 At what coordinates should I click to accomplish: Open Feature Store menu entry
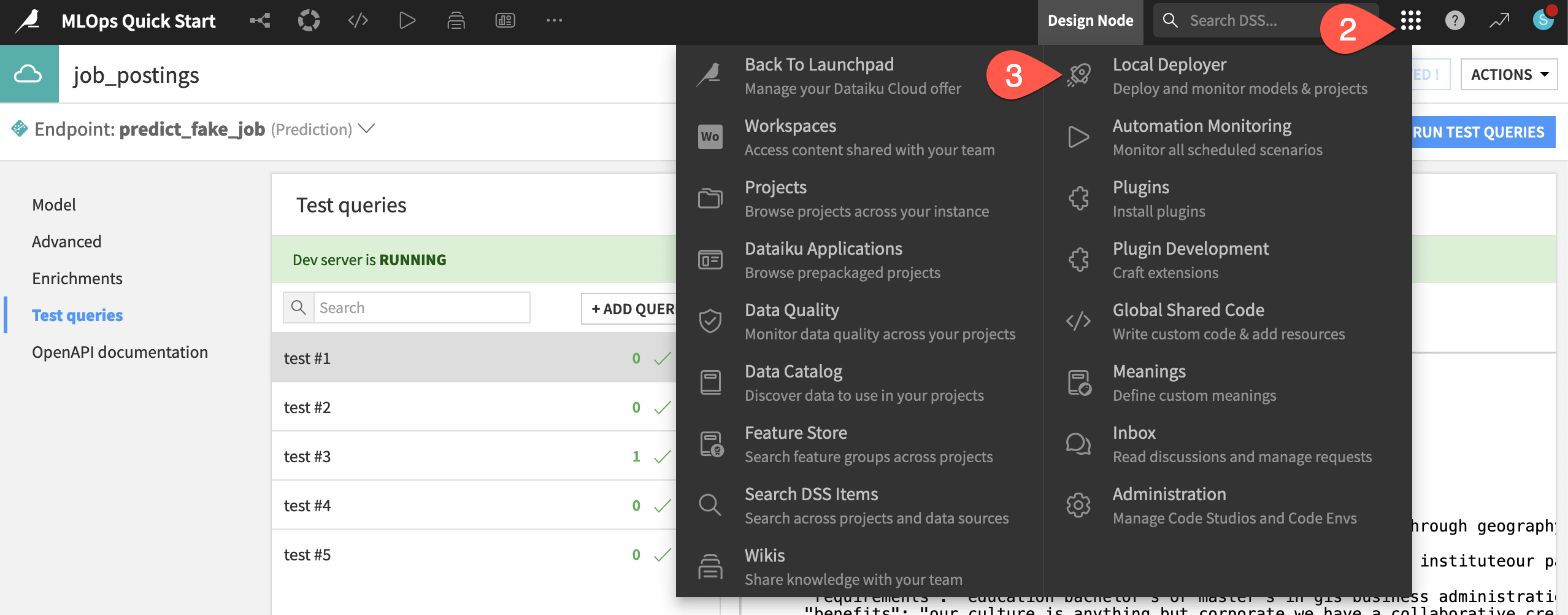click(869, 444)
